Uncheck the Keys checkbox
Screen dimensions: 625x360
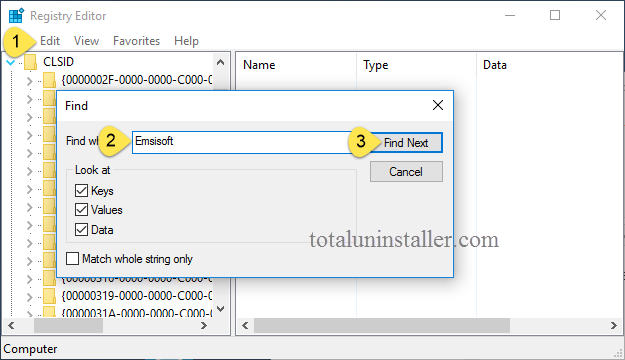[81, 190]
